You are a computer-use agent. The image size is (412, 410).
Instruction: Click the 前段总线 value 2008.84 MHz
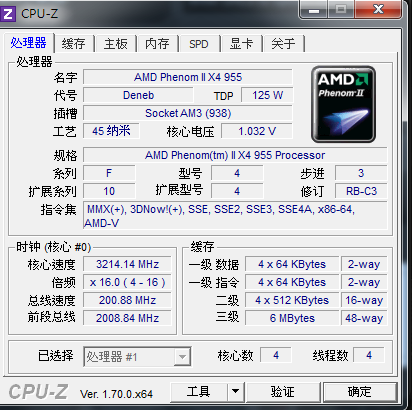pyautogui.click(x=127, y=318)
